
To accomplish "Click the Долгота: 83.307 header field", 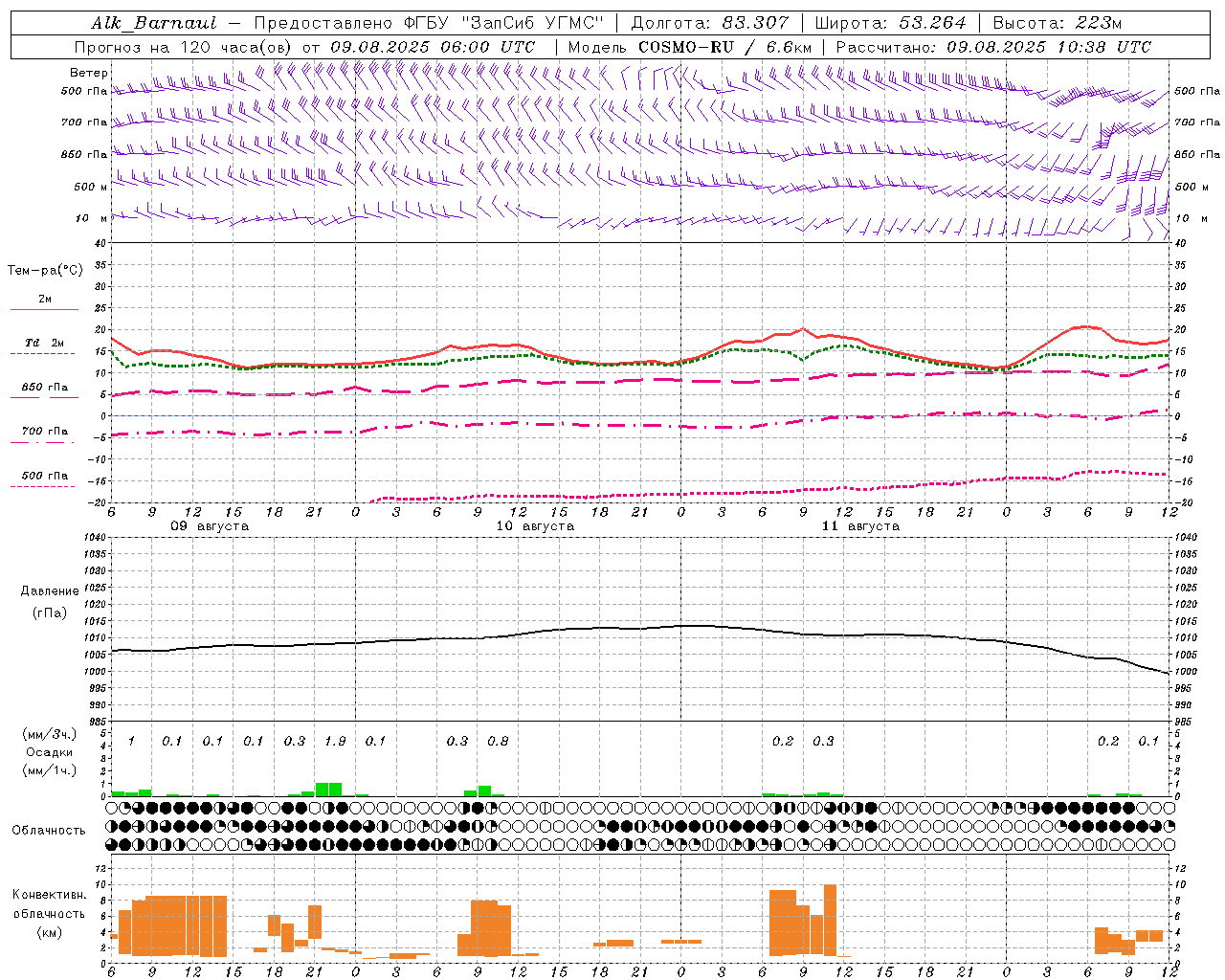I will 710,23.
